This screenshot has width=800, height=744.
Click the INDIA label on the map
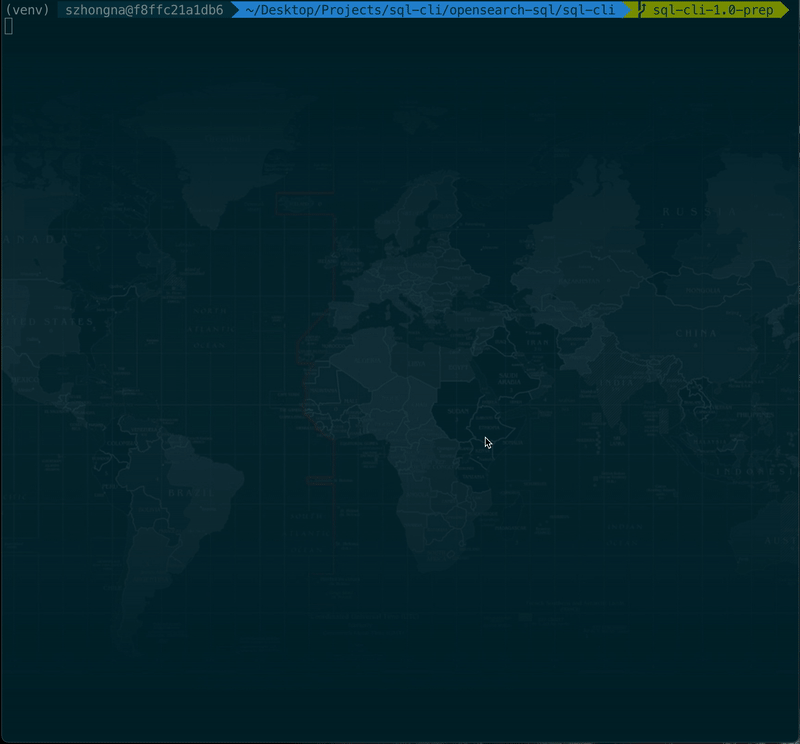point(614,381)
